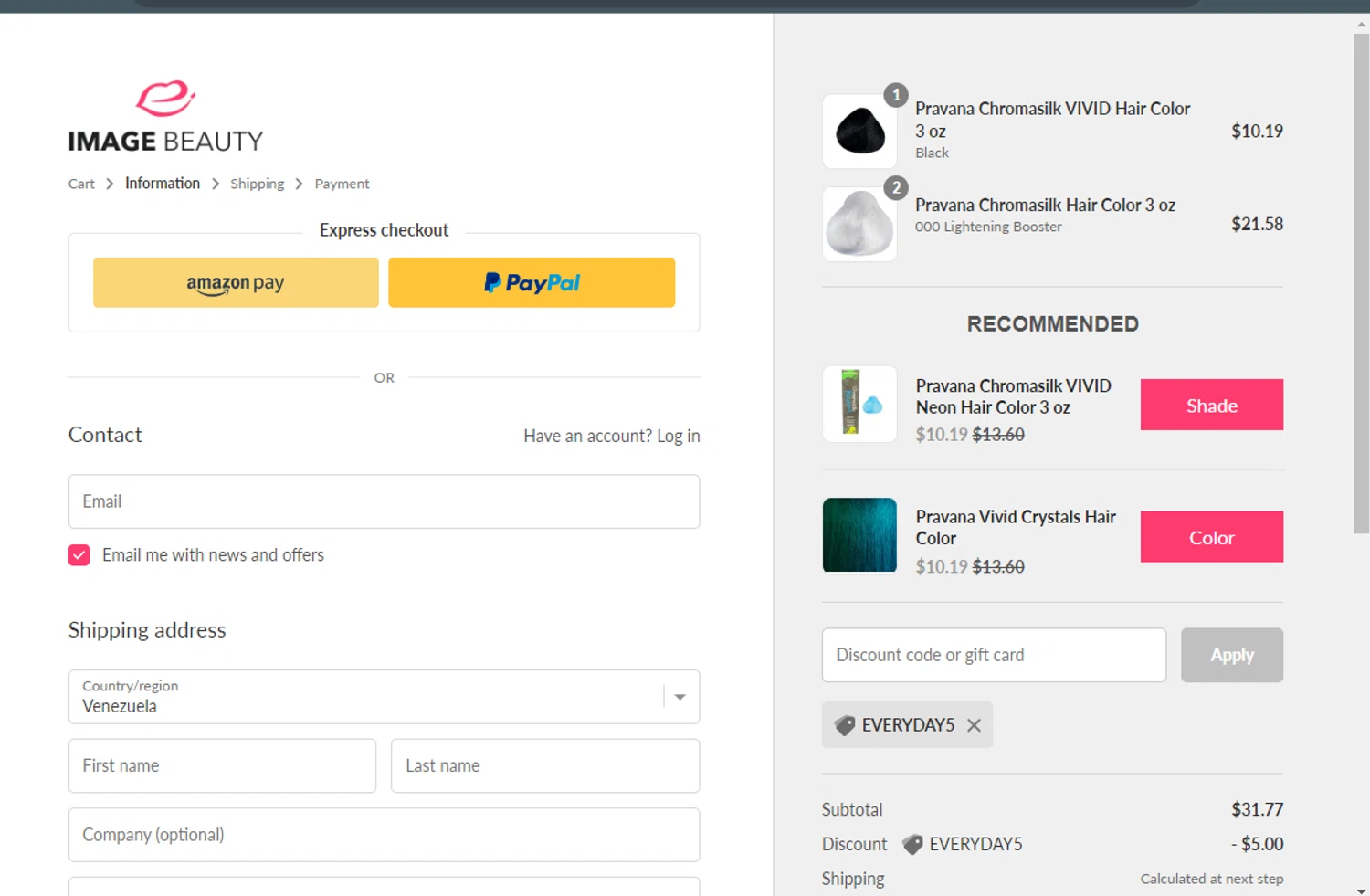Remove the EVERYDAY5 discount code

[974, 725]
